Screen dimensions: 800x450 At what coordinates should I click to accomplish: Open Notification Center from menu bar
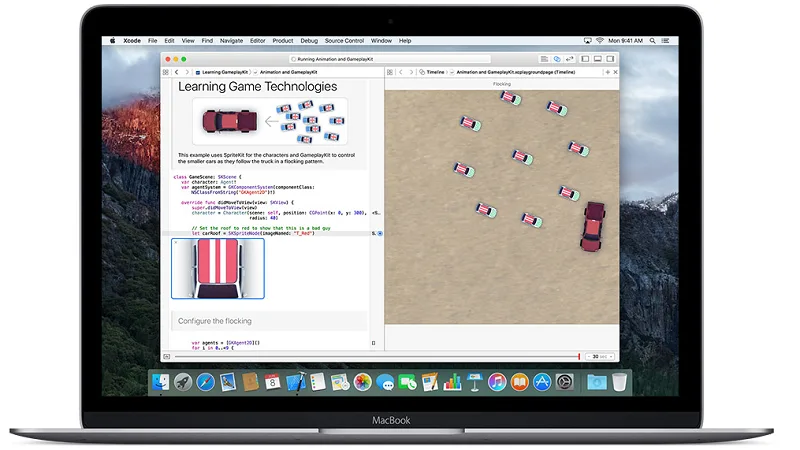[665, 40]
